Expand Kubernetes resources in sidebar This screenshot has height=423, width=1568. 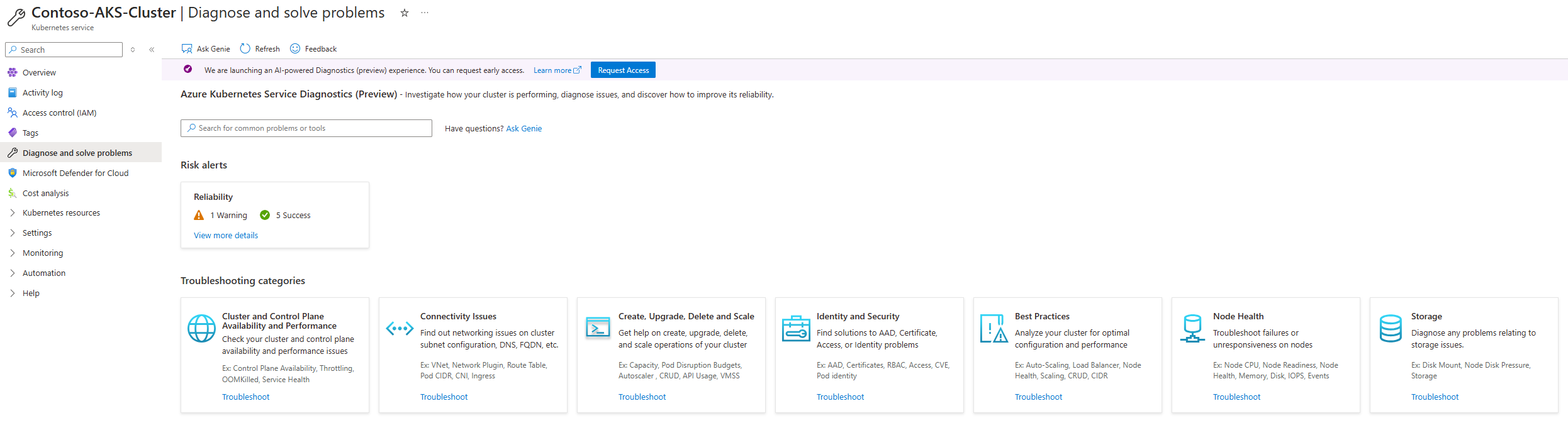tap(13, 212)
